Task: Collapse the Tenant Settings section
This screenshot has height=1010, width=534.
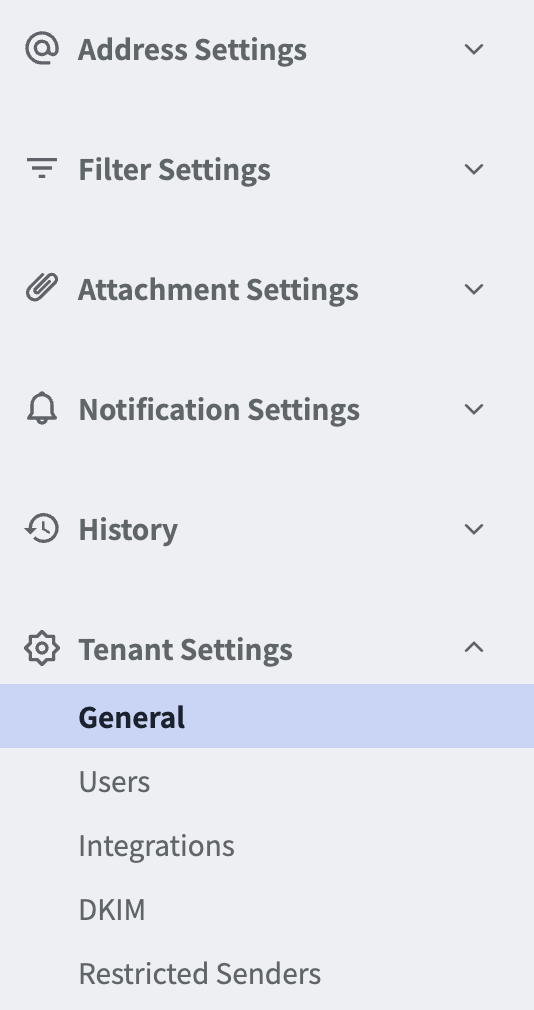Action: (x=474, y=648)
